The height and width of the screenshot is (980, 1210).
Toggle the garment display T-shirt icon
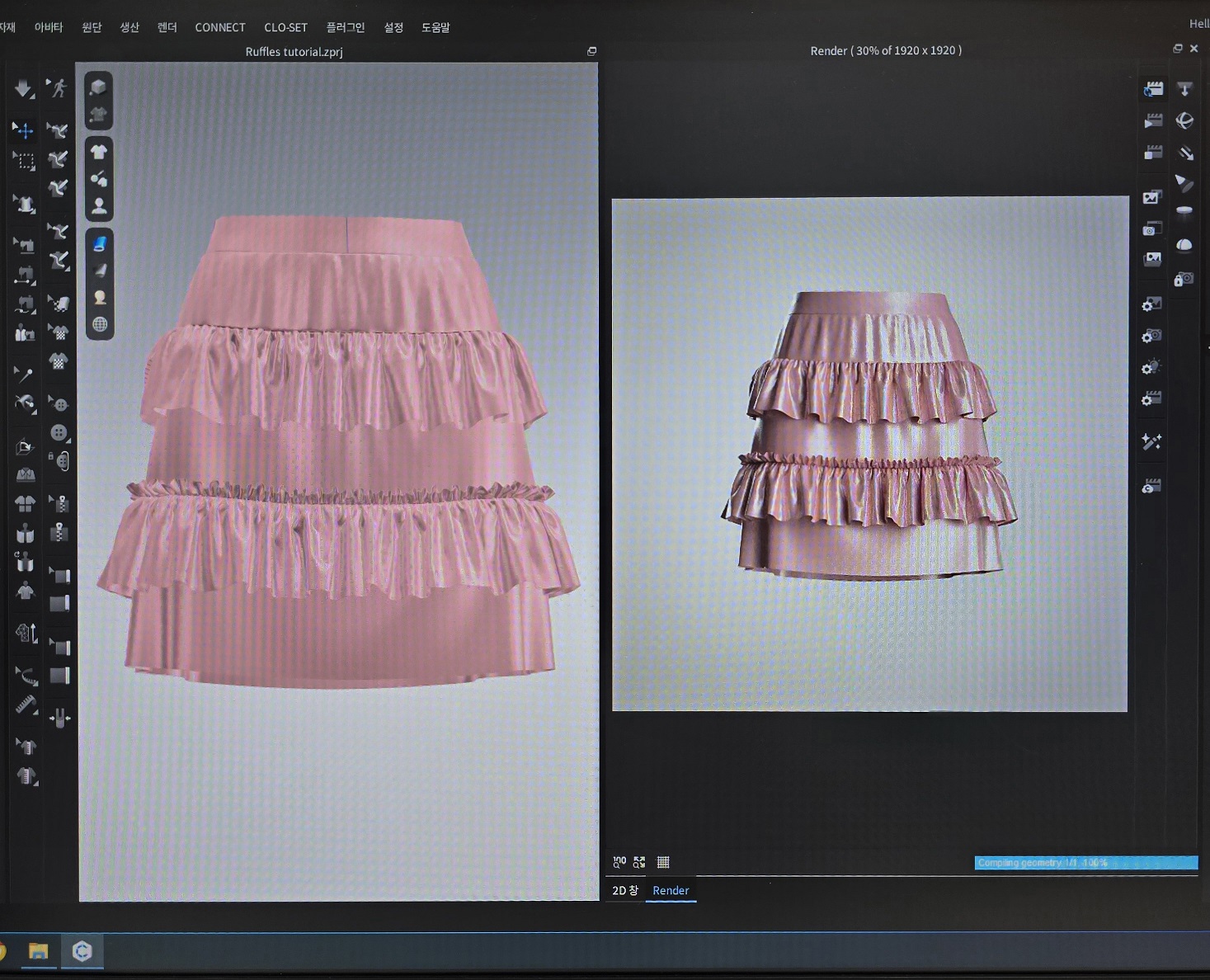point(99,152)
